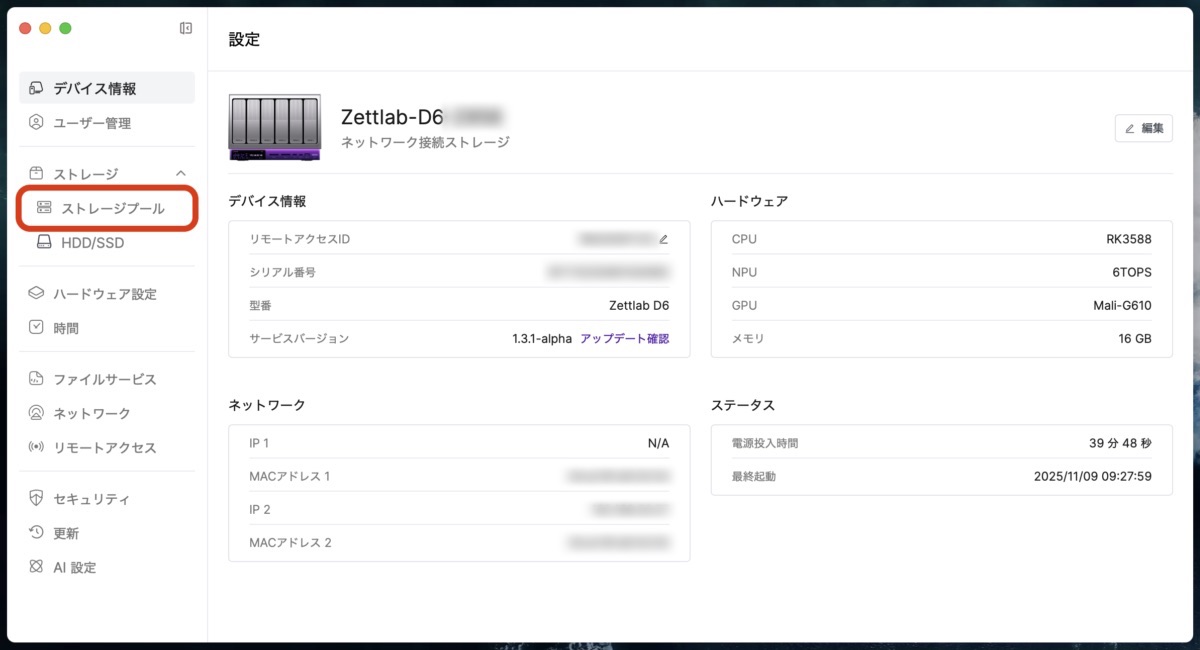Viewport: 1200px width, 650px height.
Task: Click the NAS device thumbnail image
Action: tap(274, 128)
